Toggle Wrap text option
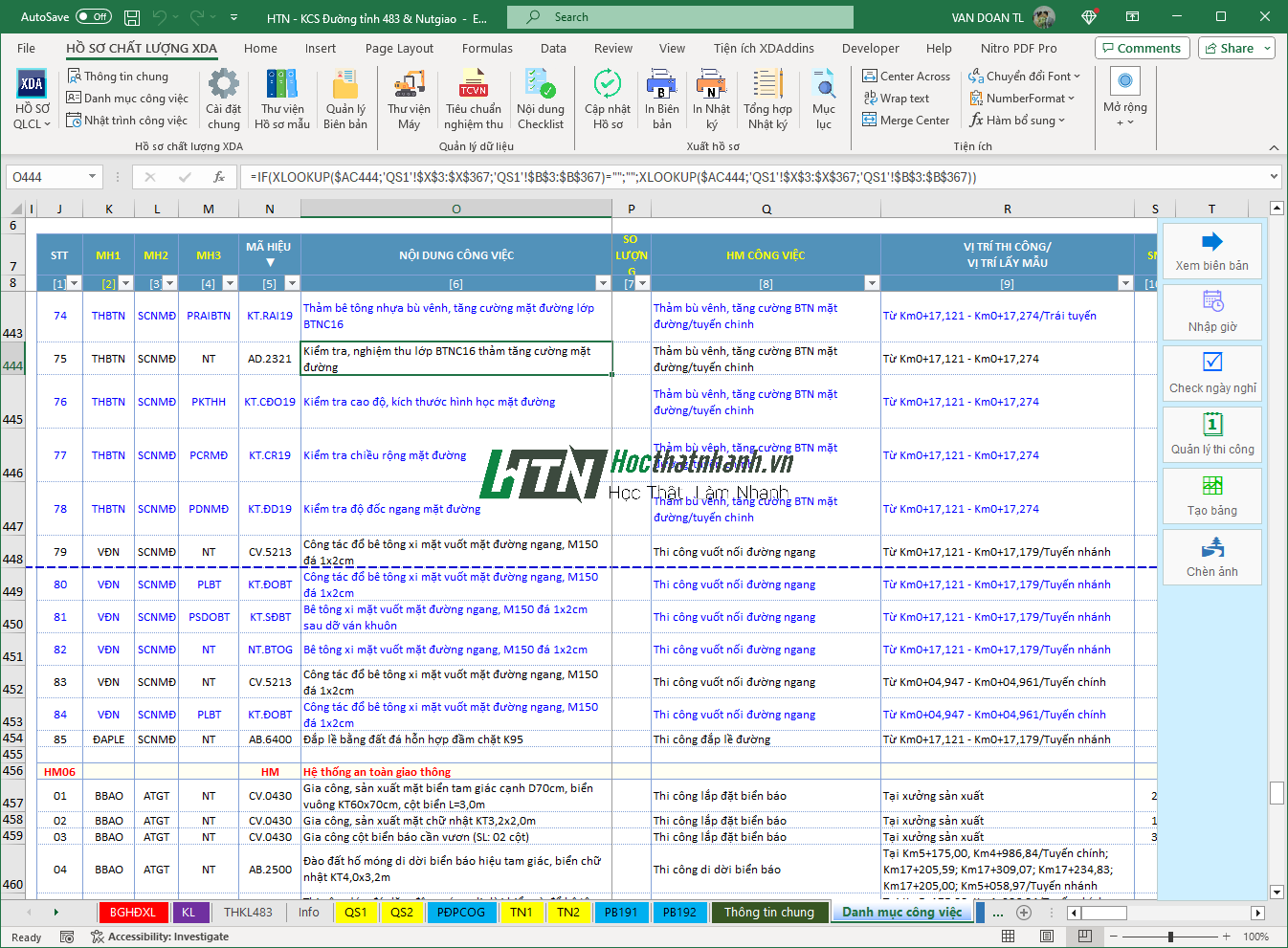 (896, 99)
